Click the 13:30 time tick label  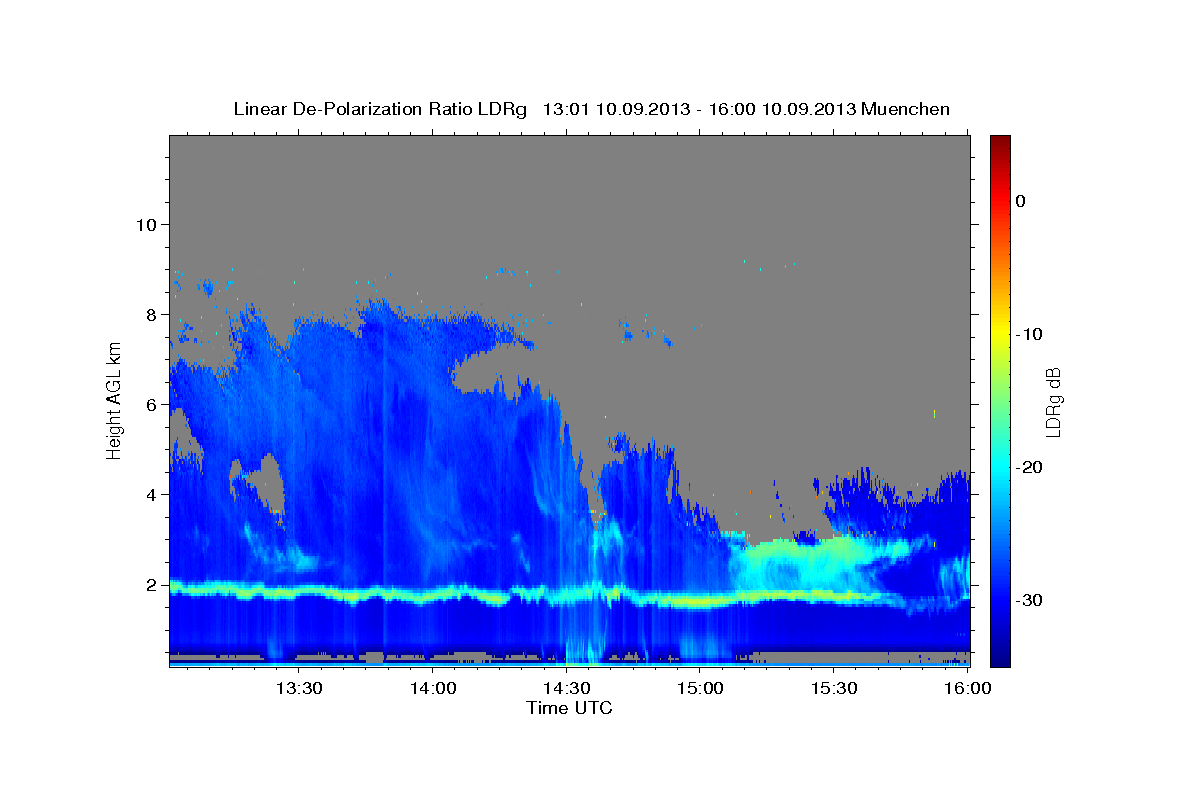(298, 688)
